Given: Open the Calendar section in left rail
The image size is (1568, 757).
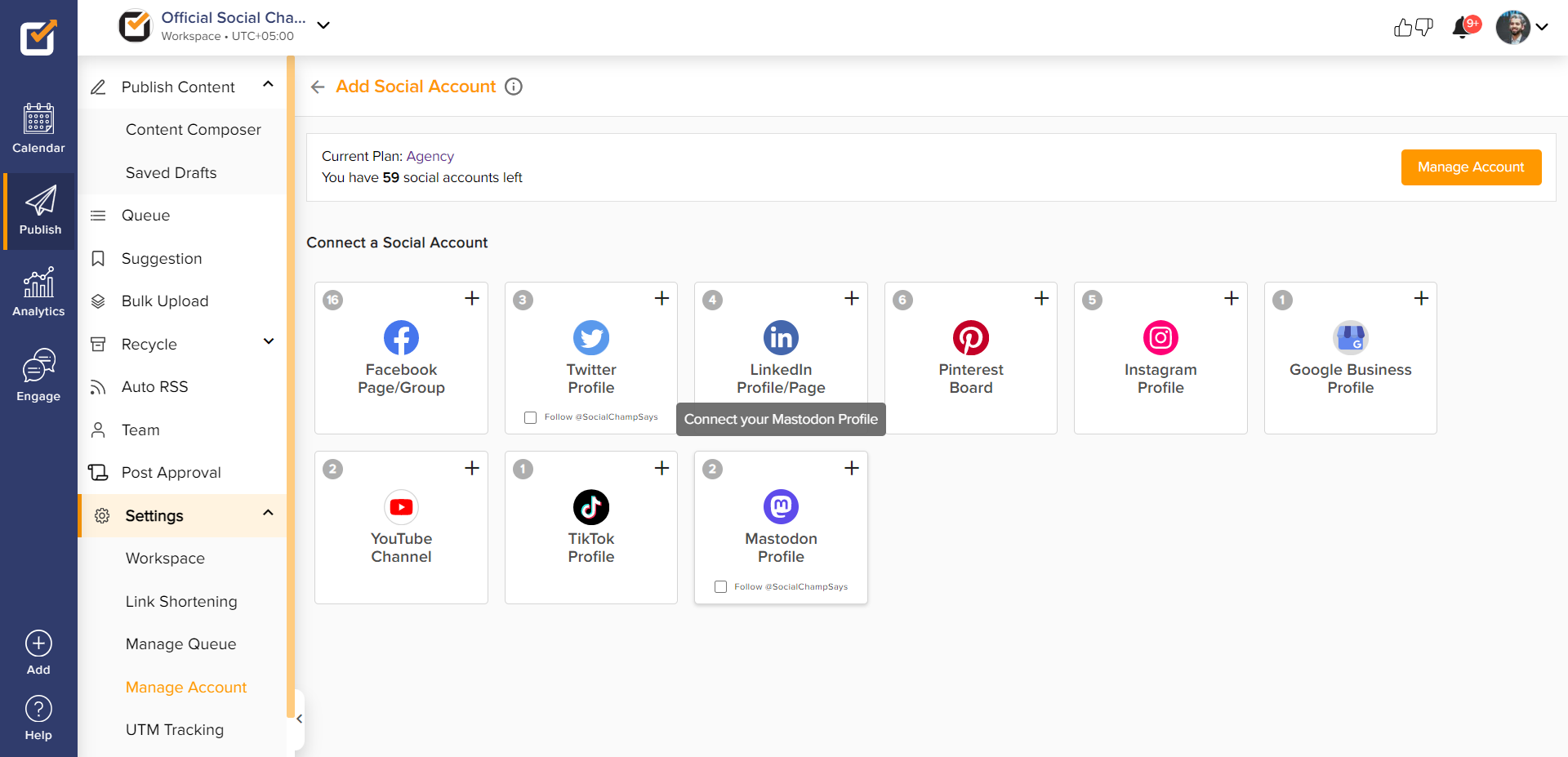Looking at the screenshot, I should point(38,128).
